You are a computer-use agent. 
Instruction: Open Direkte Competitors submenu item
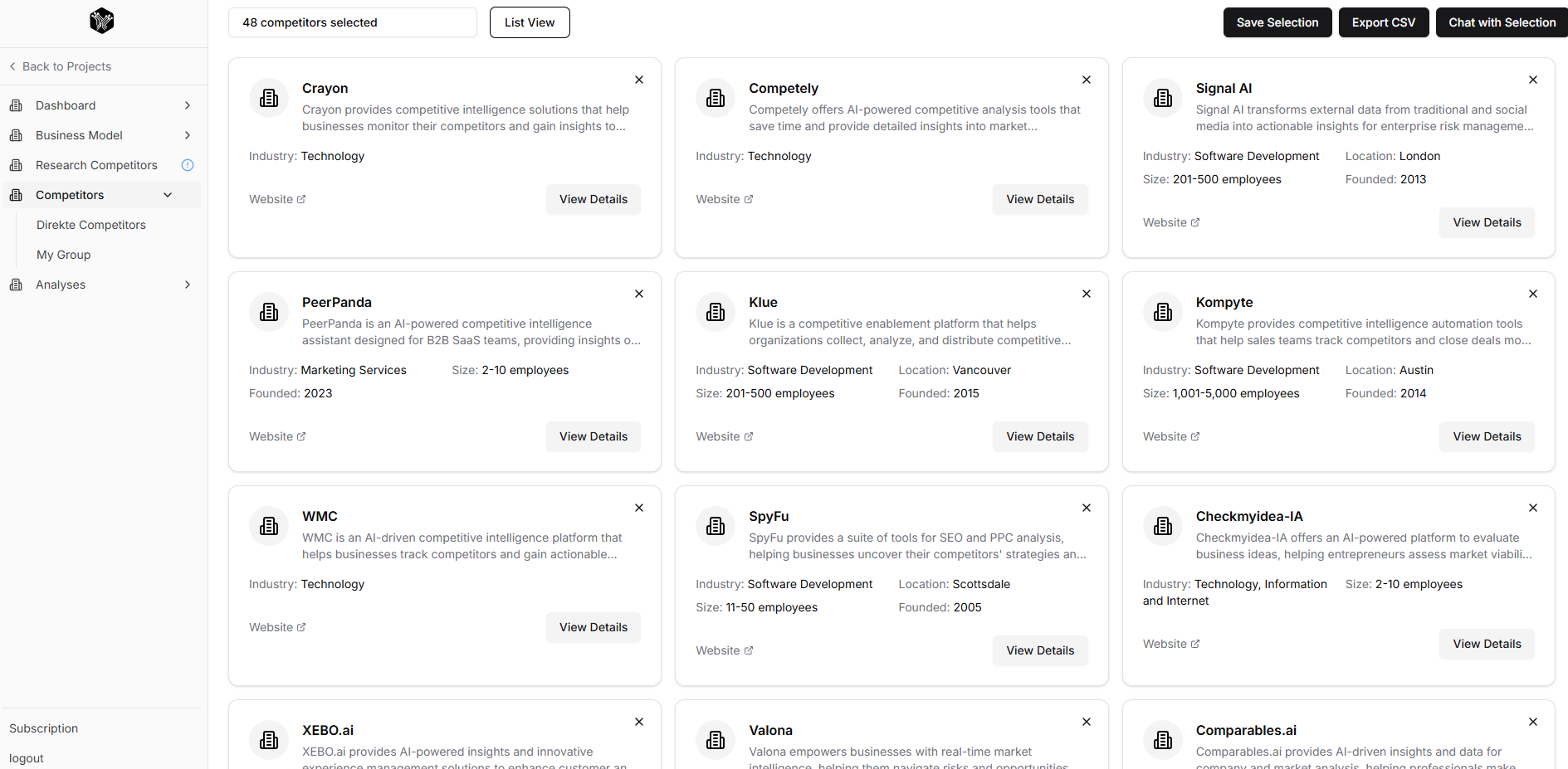tap(91, 225)
